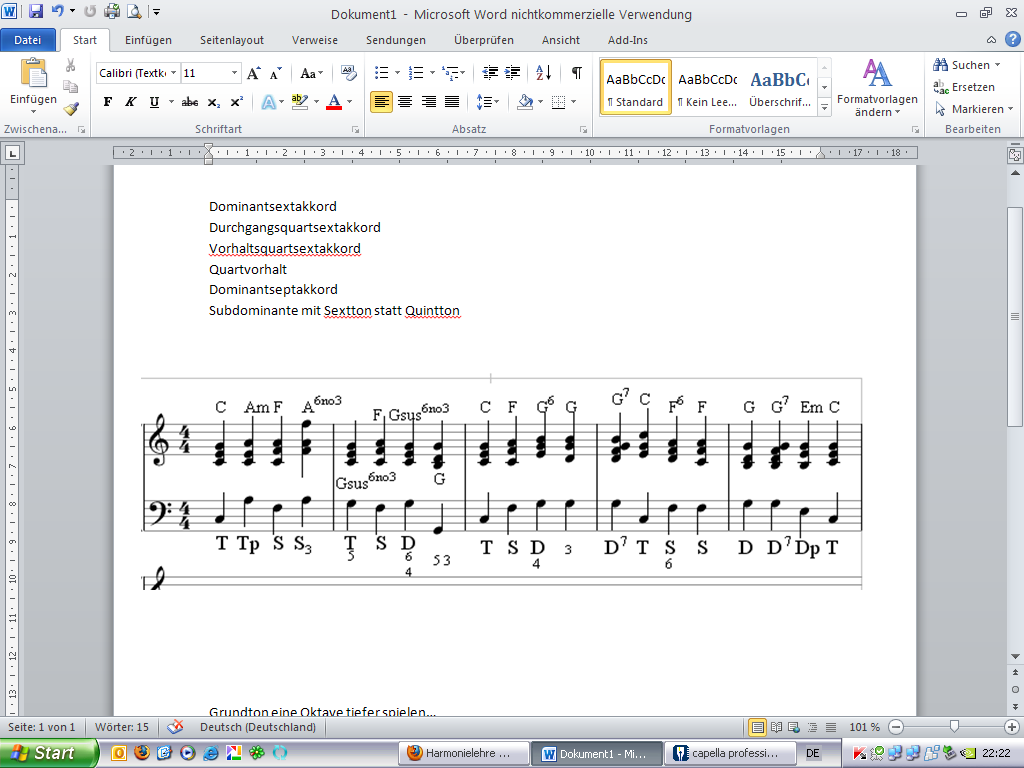Click the vertical scrollbar thumb
Image resolution: width=1024 pixels, height=768 pixels.
pyautogui.click(x=1015, y=317)
